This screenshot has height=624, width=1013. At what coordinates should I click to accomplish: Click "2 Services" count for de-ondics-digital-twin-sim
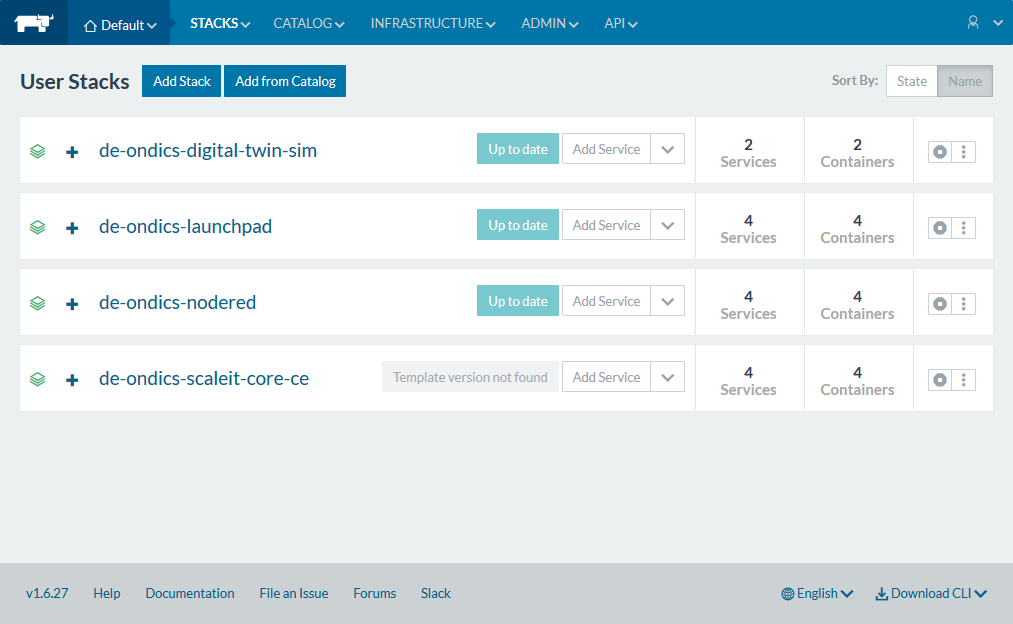tap(748, 153)
